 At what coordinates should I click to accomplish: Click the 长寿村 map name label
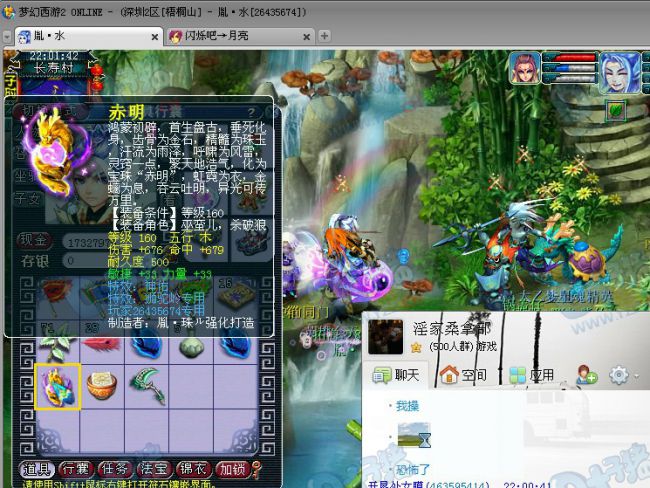54,68
